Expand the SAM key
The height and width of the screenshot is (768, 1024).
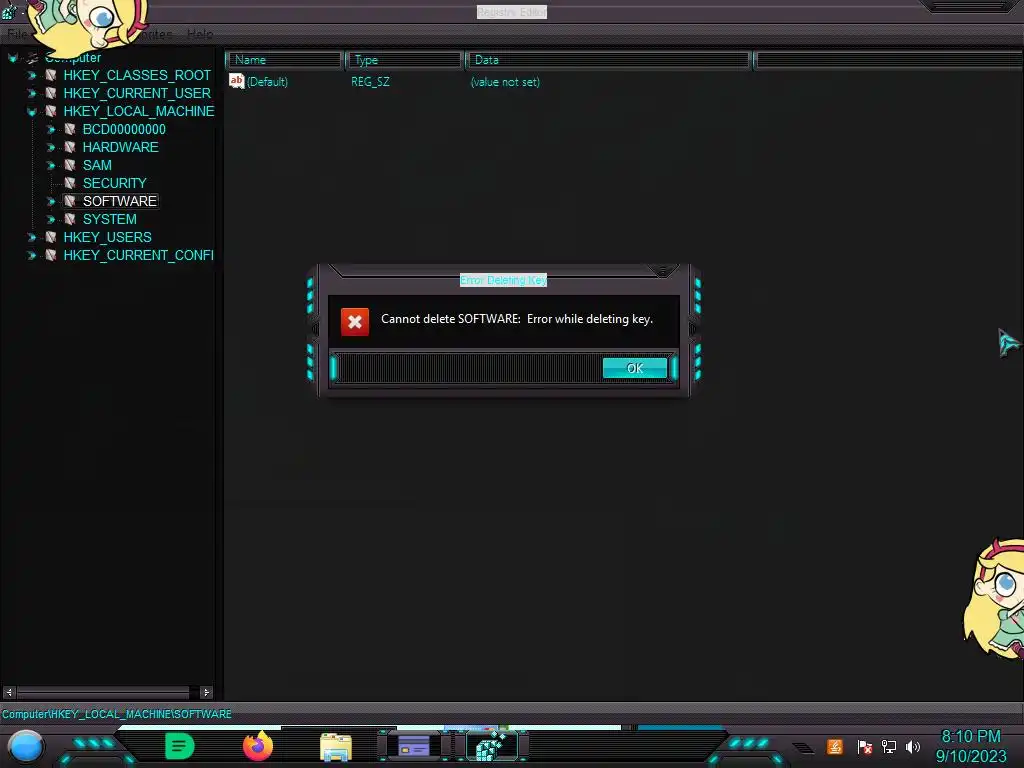coord(51,165)
